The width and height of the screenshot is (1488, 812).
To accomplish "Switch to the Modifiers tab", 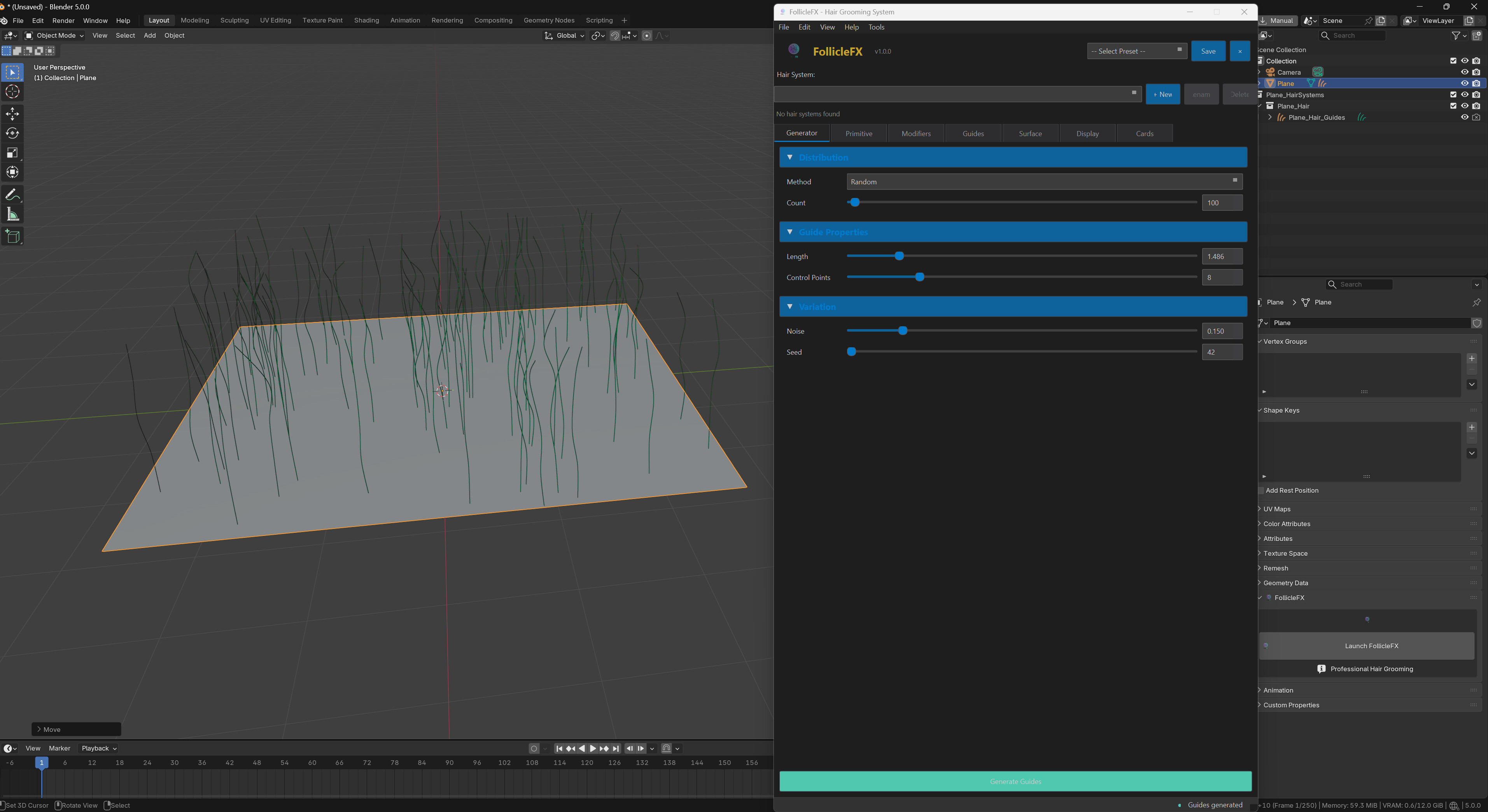I will click(x=916, y=133).
